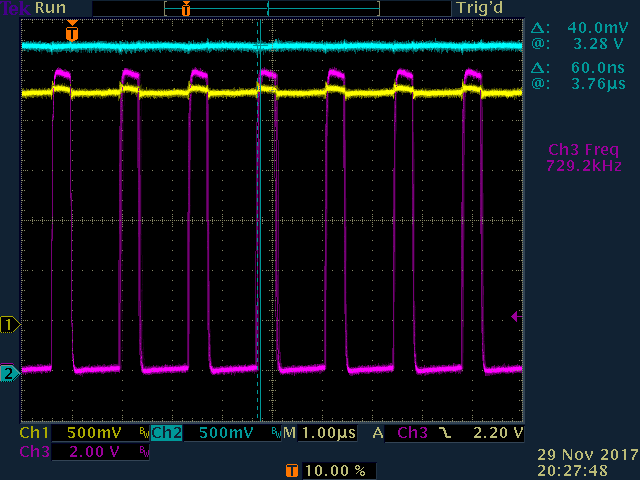Click the Ch3 2.00 V vertical scale readout
This screenshot has height=480, width=640.
(94, 452)
